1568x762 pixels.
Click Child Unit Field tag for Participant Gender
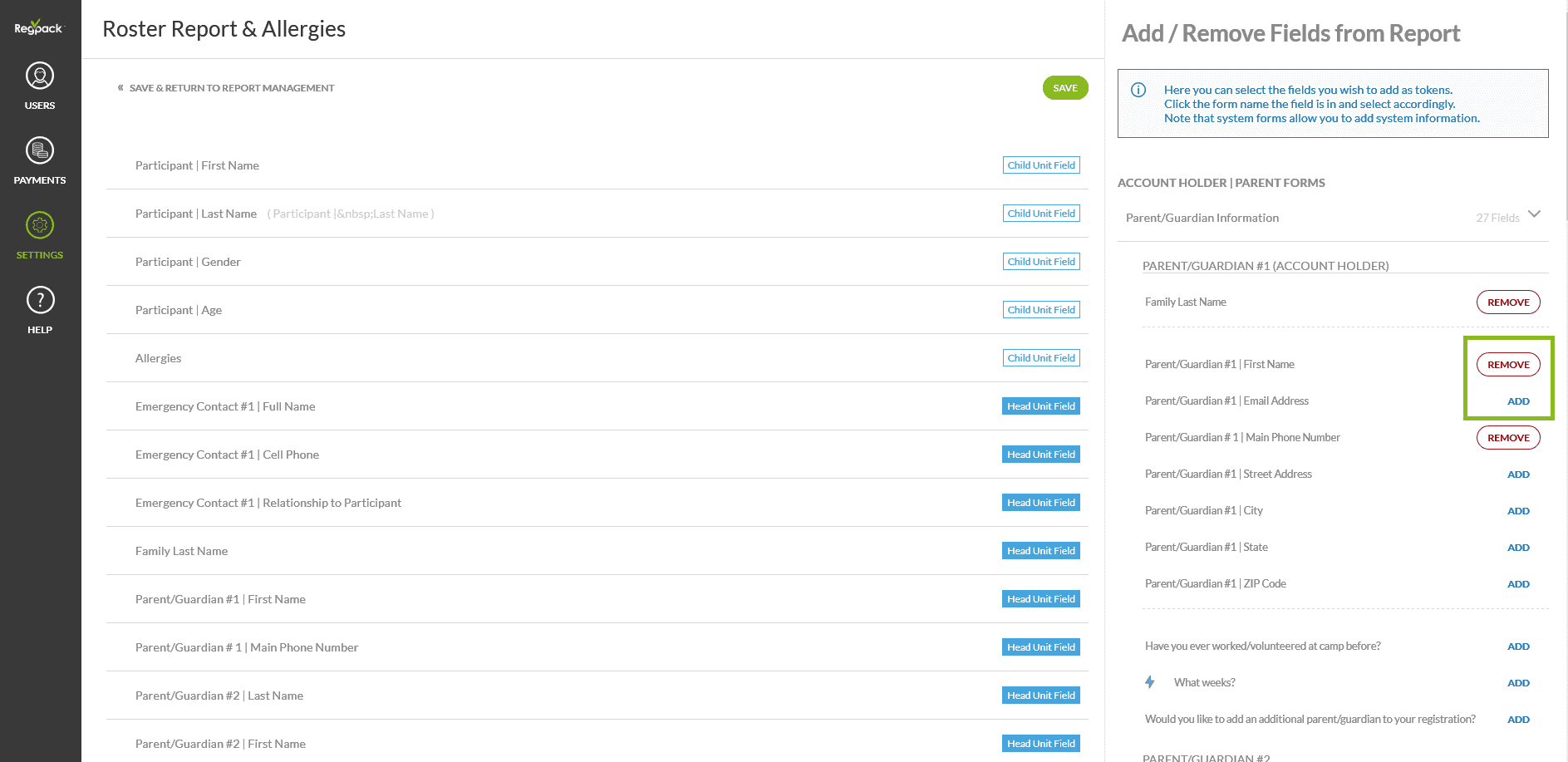pos(1040,262)
